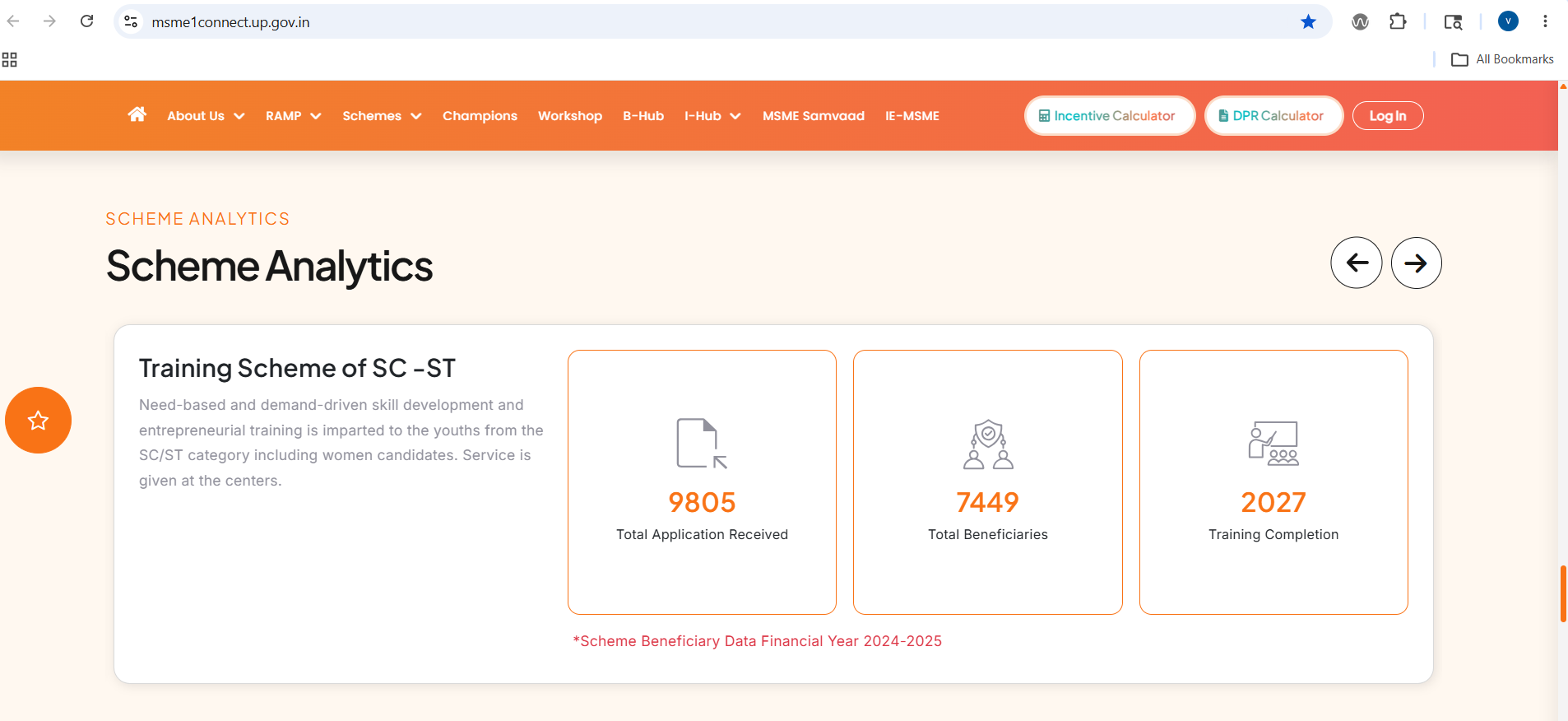
Task: Expand the RAMP dropdown menu
Action: (x=293, y=116)
